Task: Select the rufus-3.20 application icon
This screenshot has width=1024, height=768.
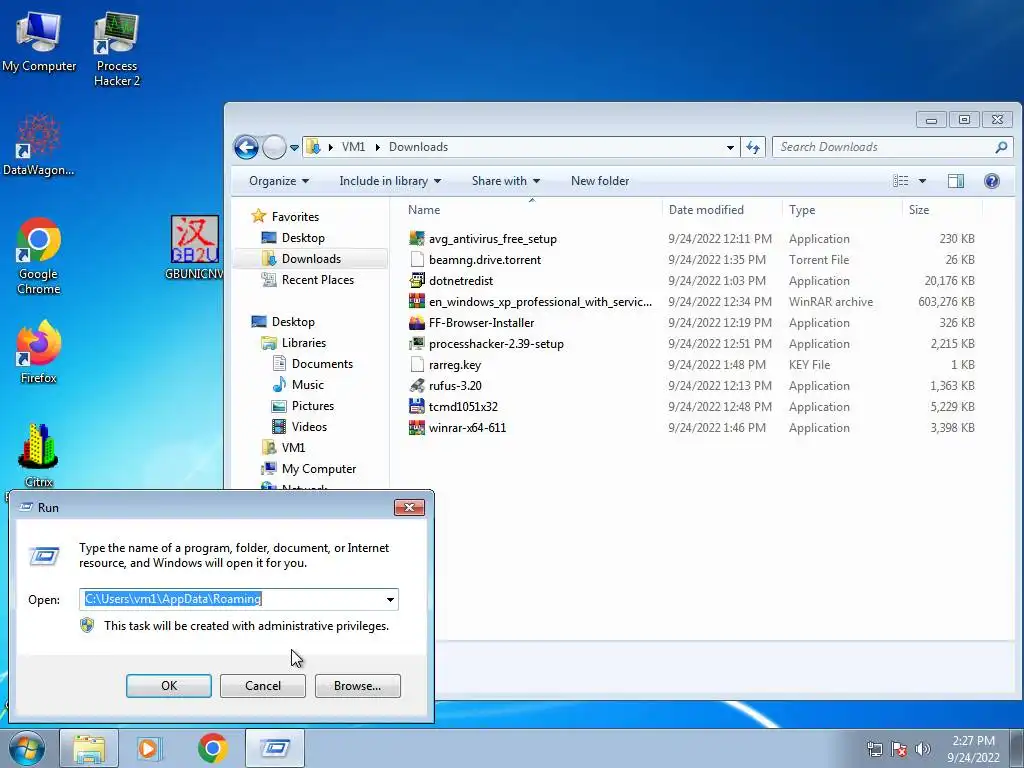Action: coord(417,385)
